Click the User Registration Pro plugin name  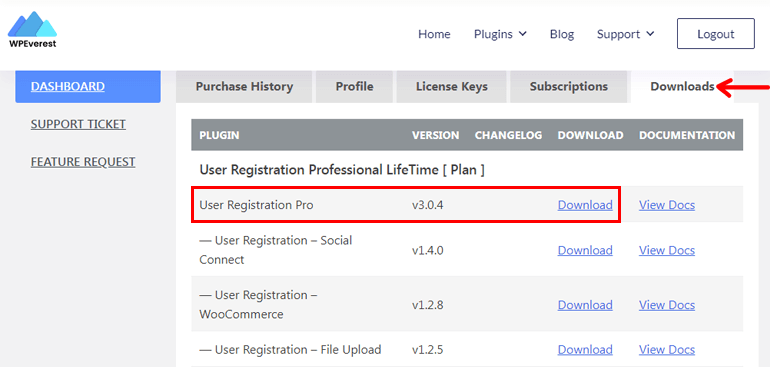(256, 205)
